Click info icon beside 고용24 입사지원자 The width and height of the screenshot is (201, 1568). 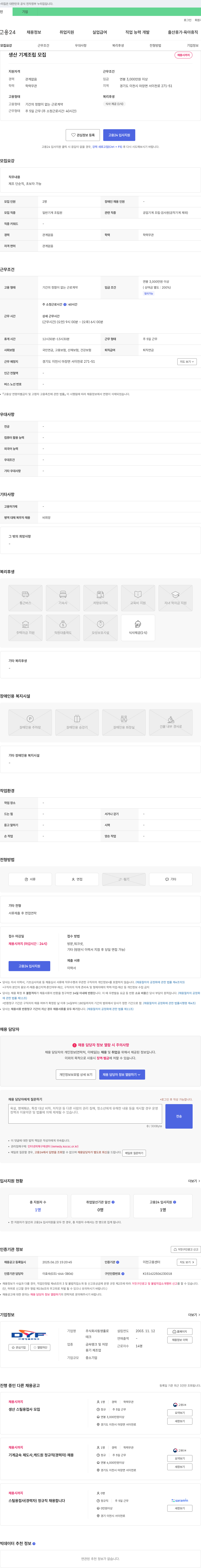point(175,1202)
